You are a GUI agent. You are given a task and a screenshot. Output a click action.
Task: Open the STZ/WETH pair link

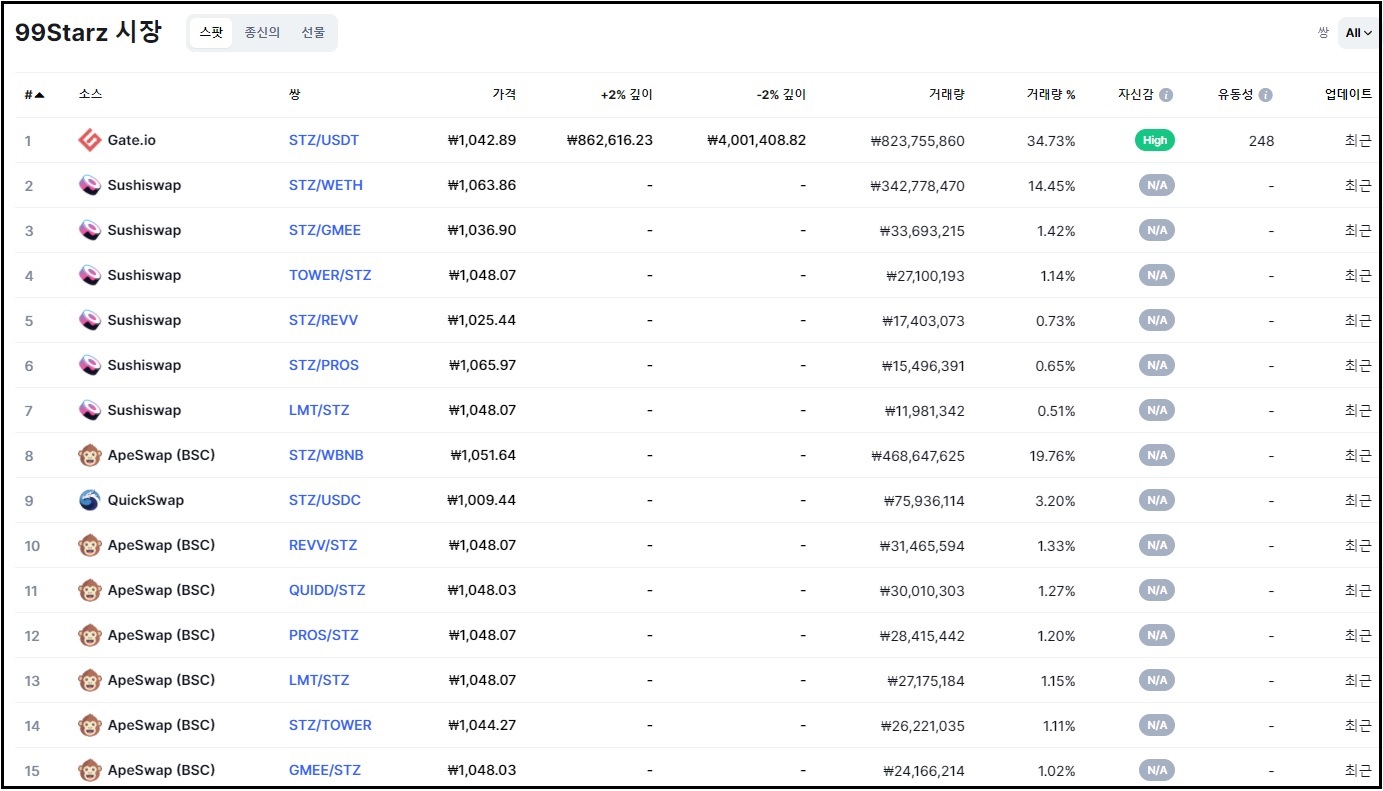click(x=326, y=185)
